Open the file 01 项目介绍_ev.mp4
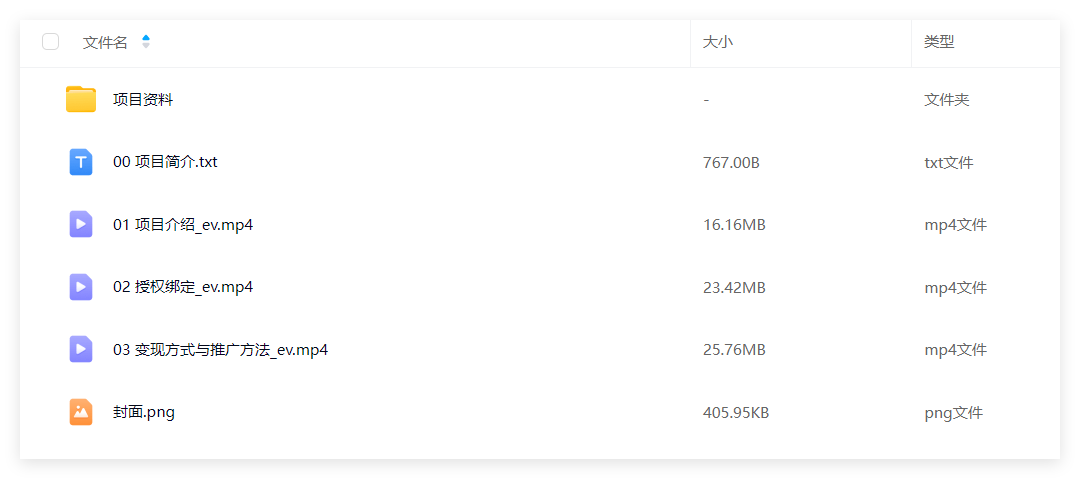The height and width of the screenshot is (479, 1080). point(183,225)
